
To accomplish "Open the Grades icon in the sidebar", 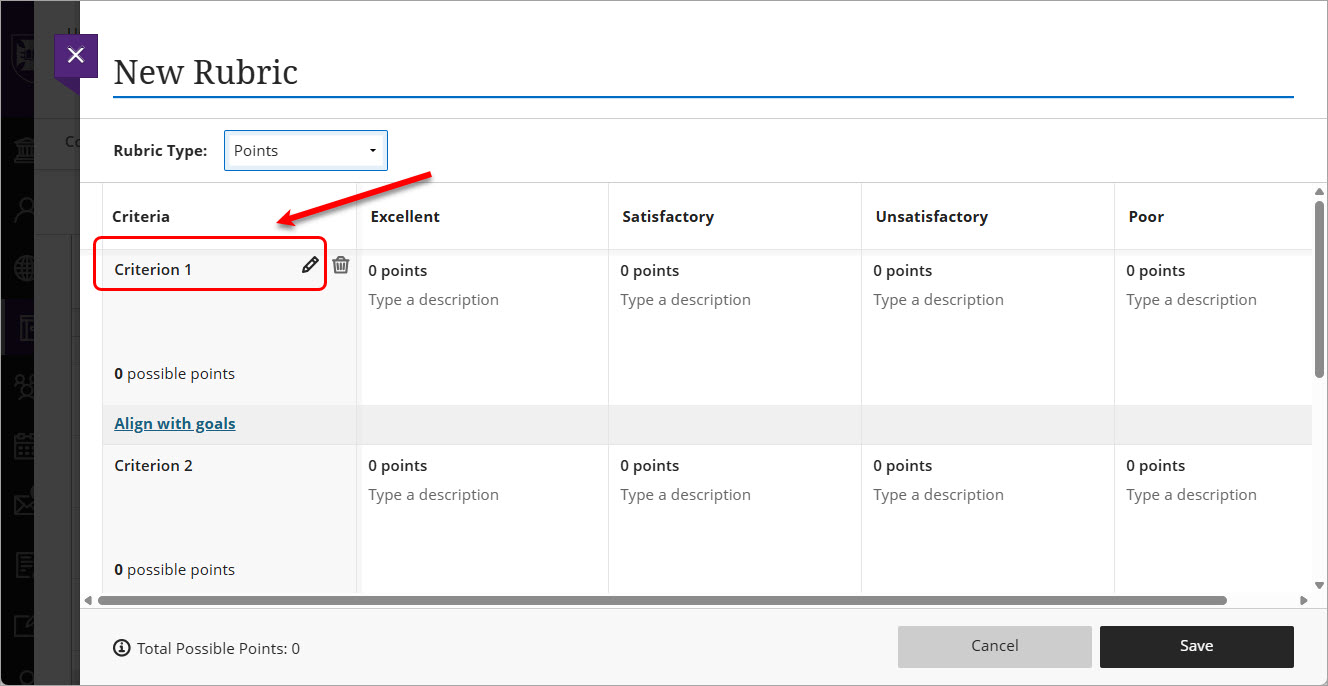I will pos(22,564).
